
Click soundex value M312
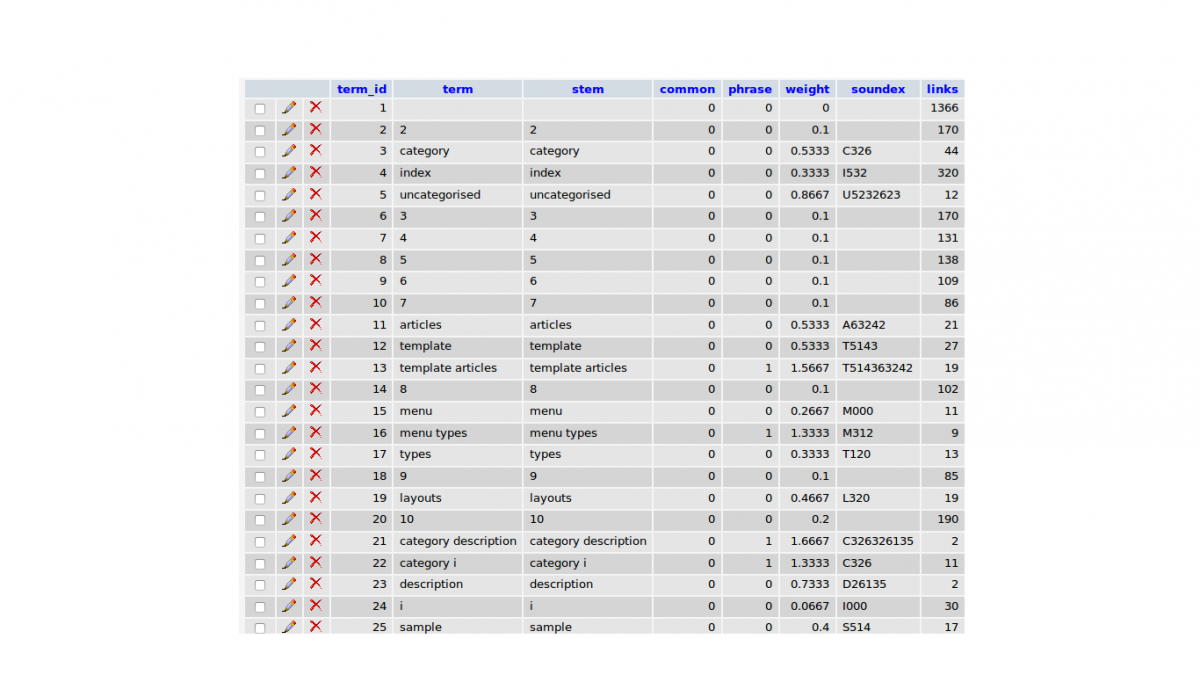point(858,433)
